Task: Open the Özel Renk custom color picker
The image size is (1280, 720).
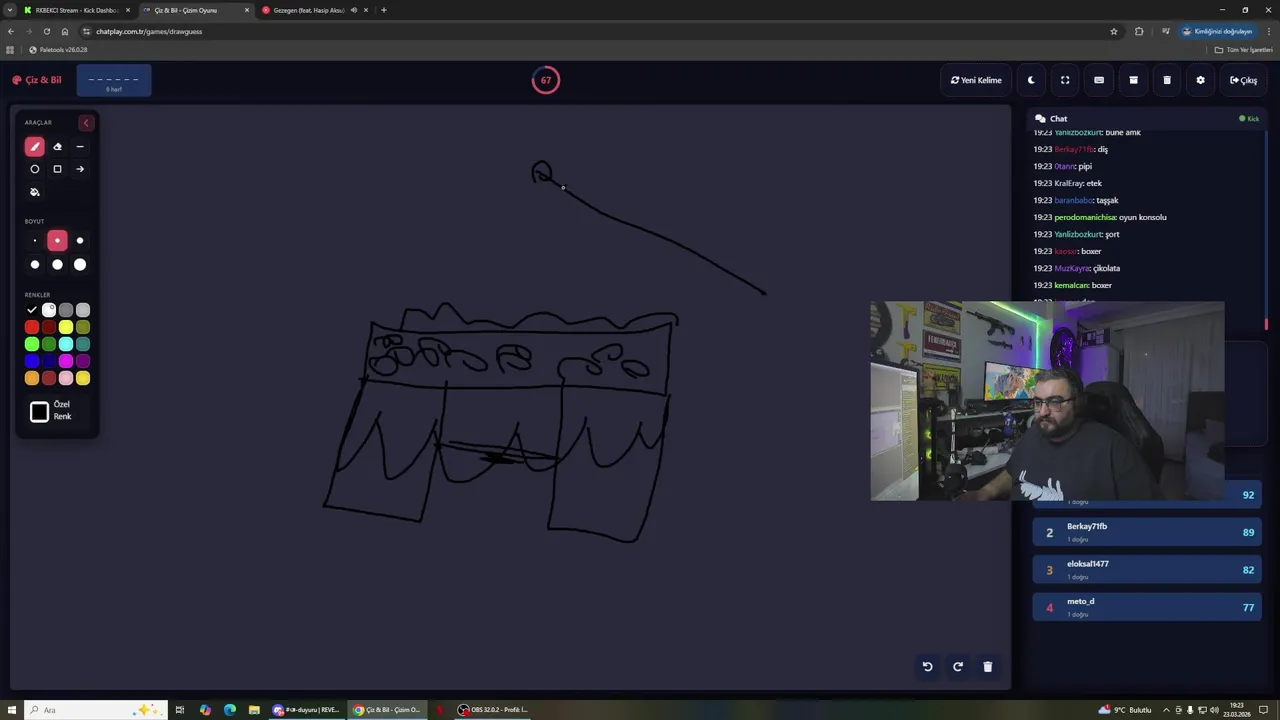Action: (39, 412)
